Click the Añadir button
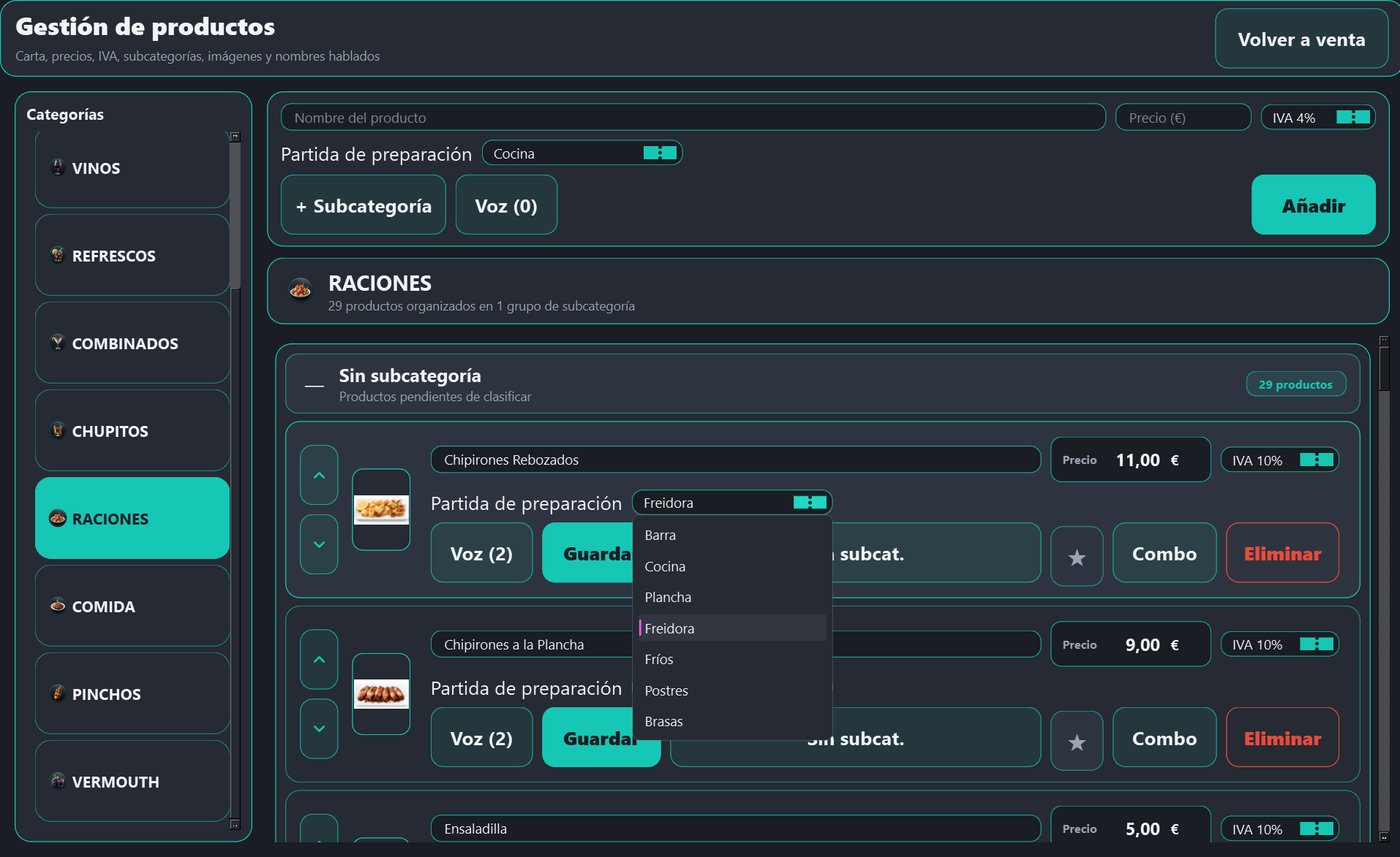Image resolution: width=1400 pixels, height=857 pixels. (1313, 205)
